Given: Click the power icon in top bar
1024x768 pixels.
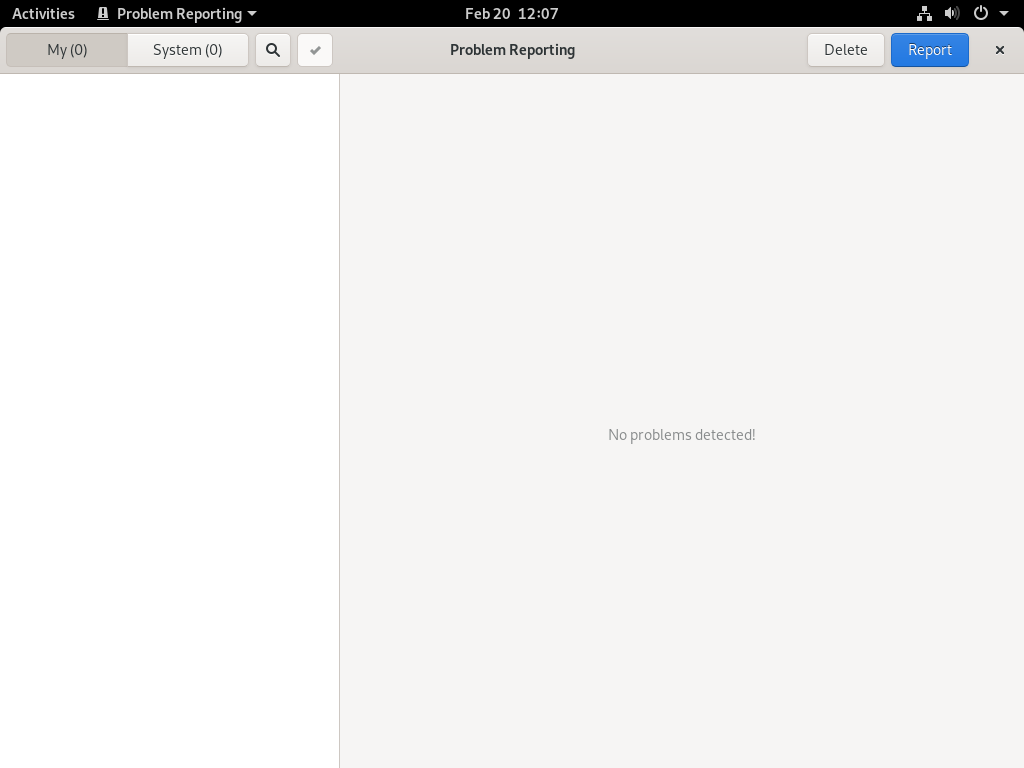Looking at the screenshot, I should click(981, 14).
